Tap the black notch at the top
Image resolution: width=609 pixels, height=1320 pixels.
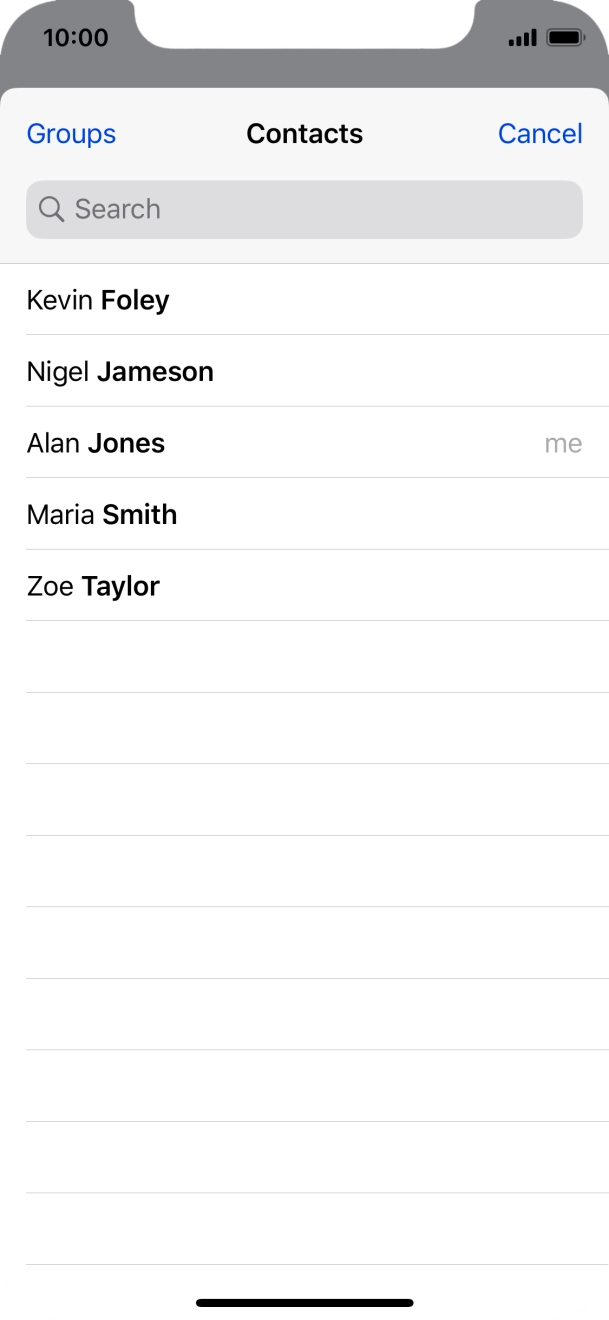pos(304,22)
